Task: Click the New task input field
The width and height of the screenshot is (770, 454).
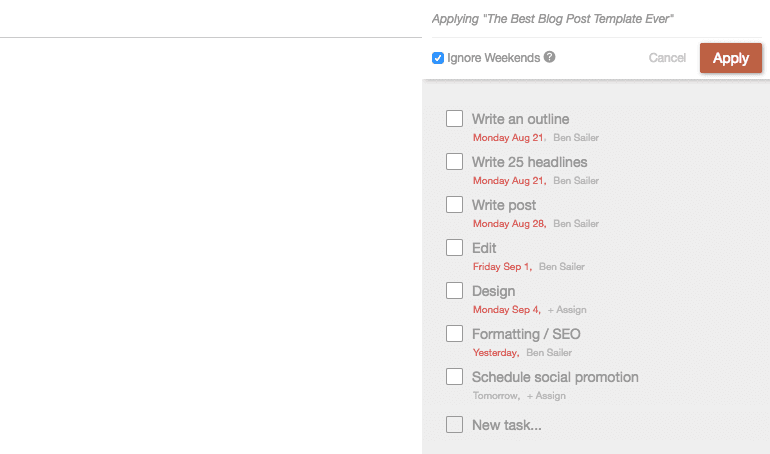Action: coord(507,425)
